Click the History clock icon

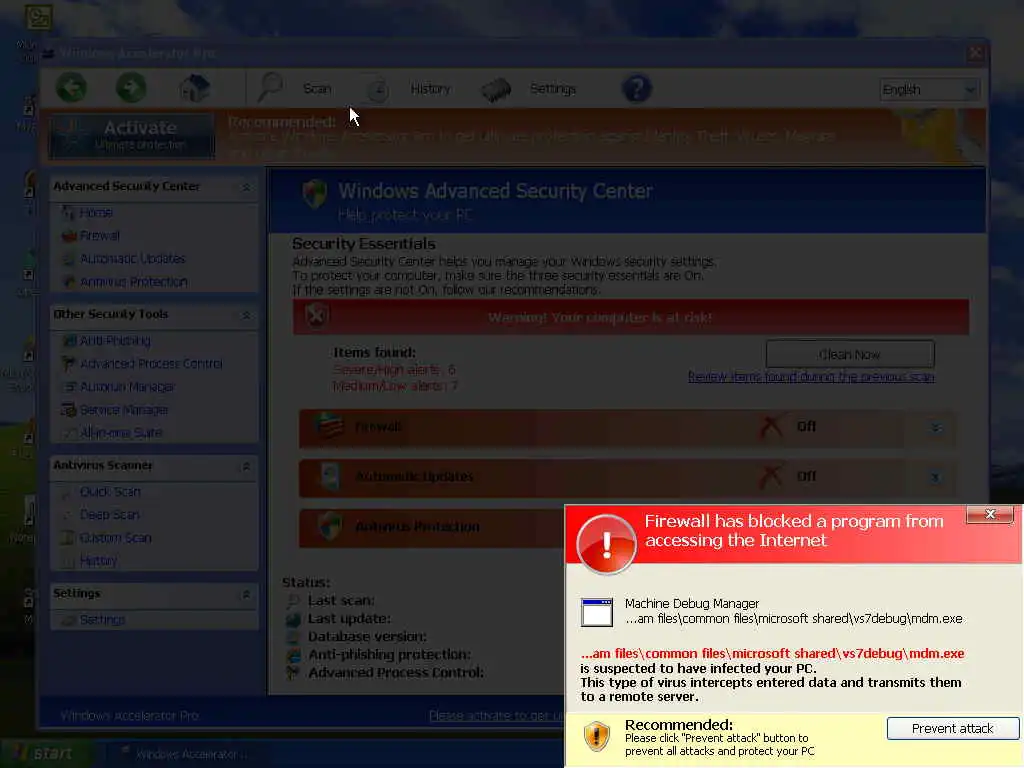377,89
